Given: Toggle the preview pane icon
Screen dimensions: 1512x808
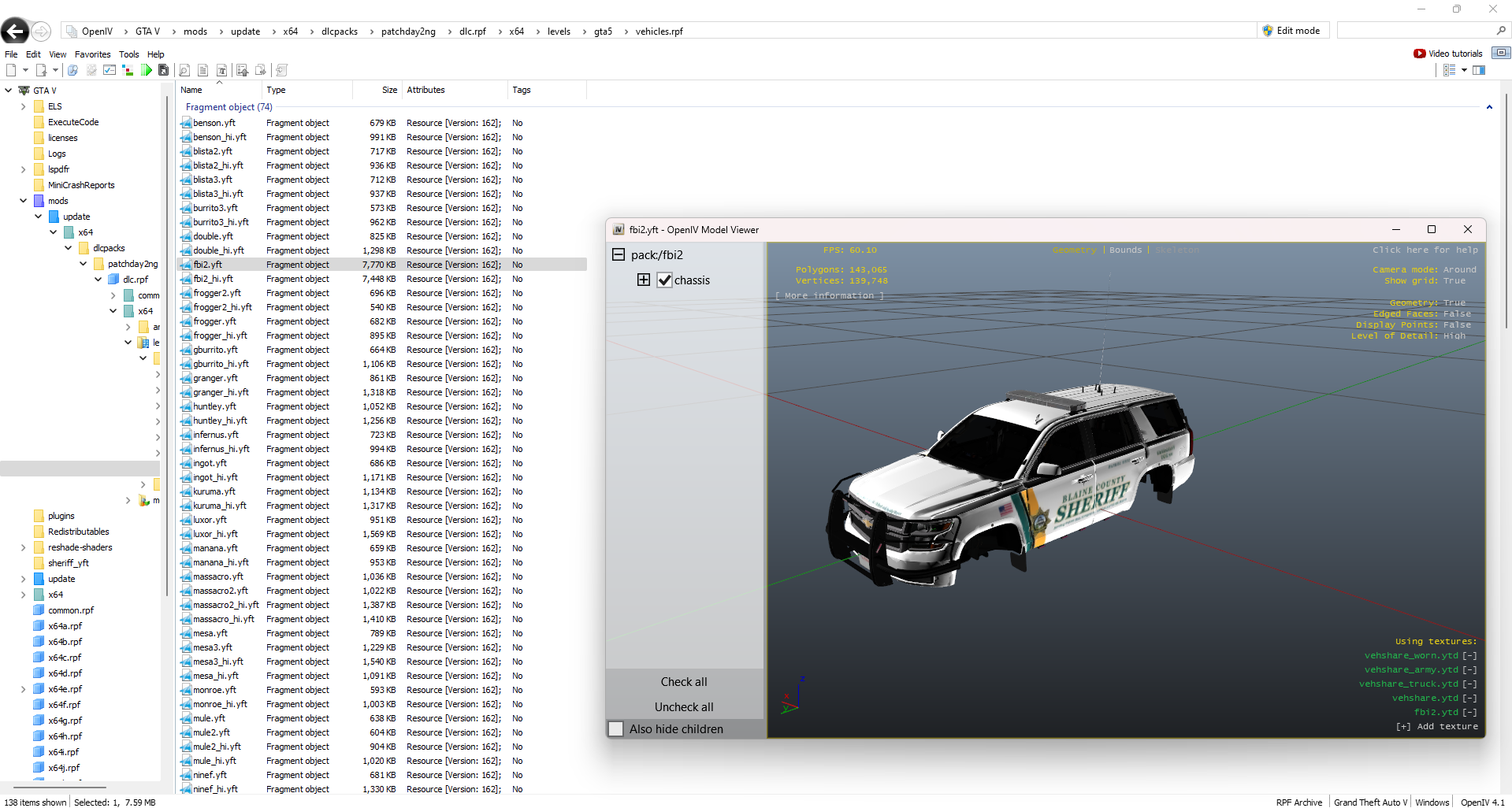Looking at the screenshot, I should click(1479, 70).
